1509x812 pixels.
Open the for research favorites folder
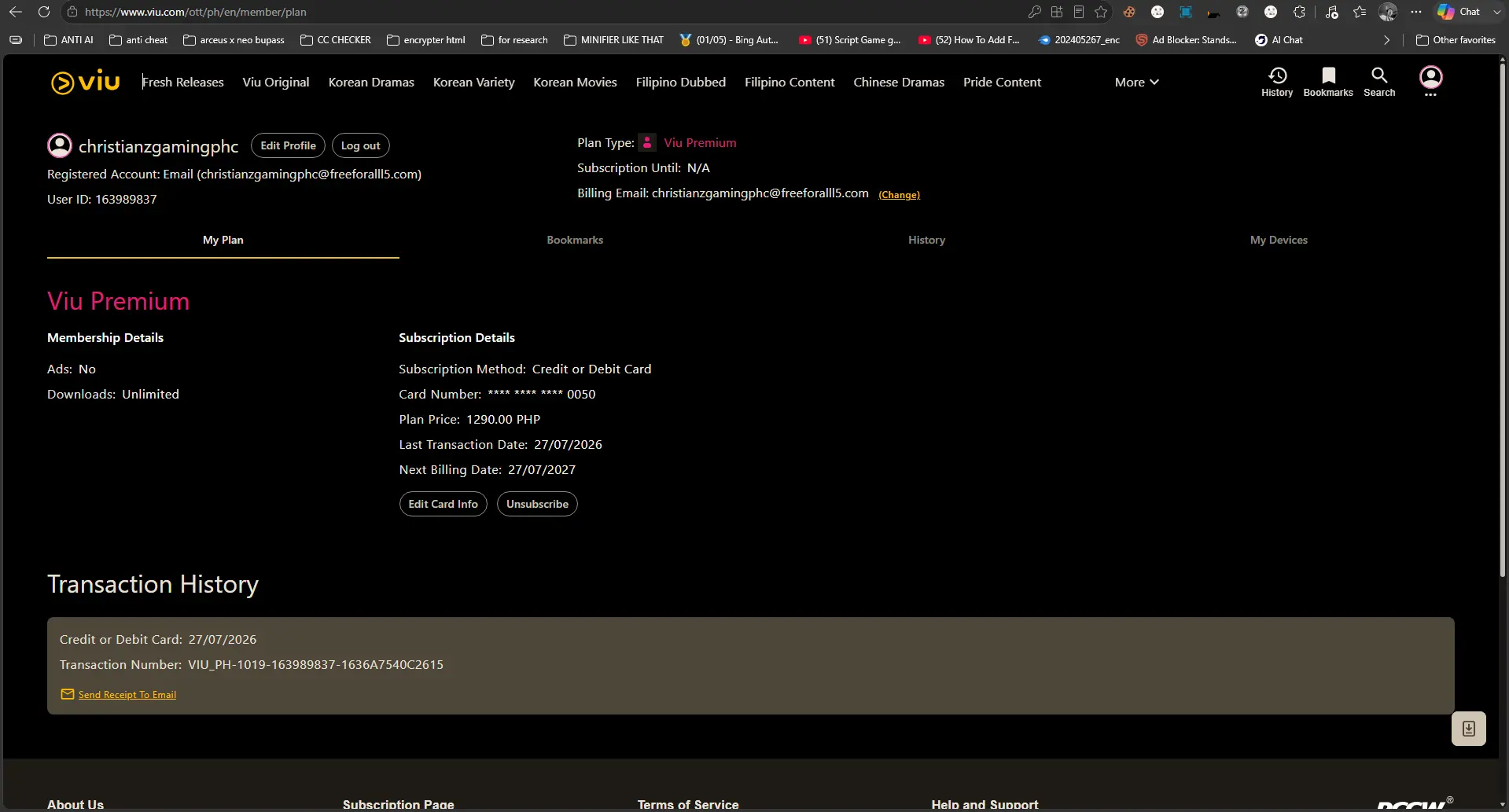[x=514, y=40]
